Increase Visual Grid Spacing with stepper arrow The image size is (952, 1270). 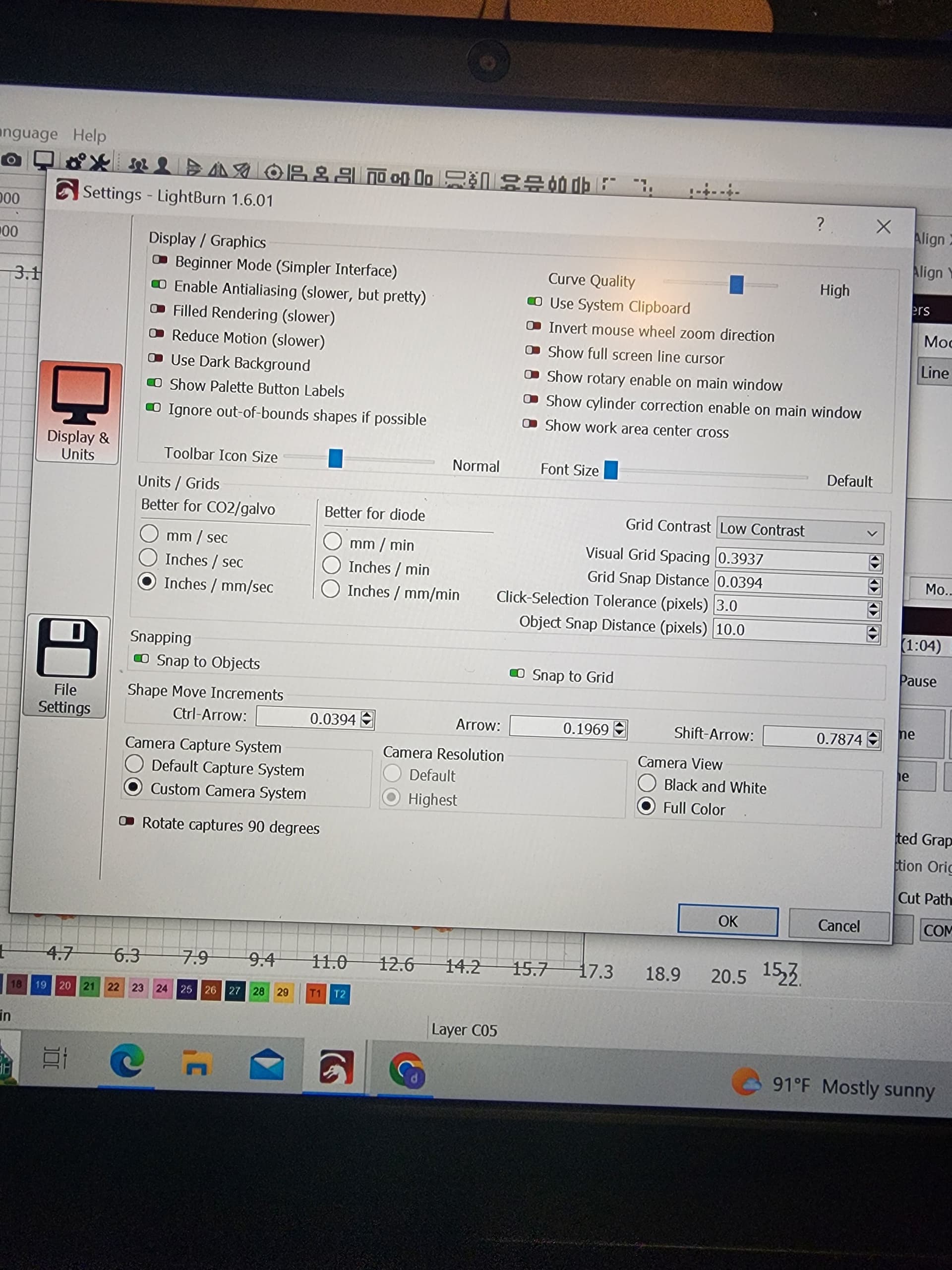point(875,558)
